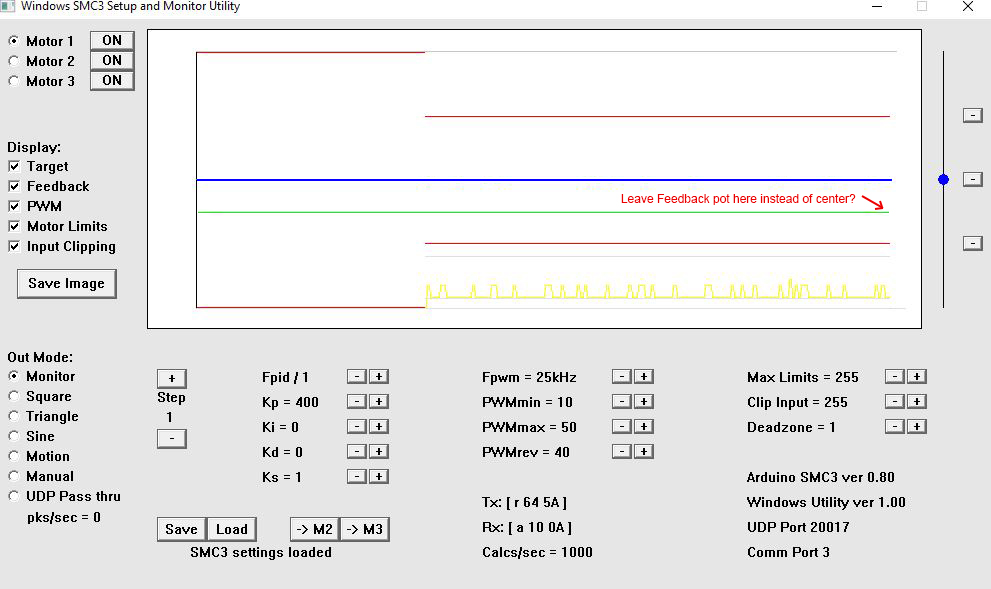Increase the Fpid divider value
The height and width of the screenshot is (589, 991).
point(379,377)
